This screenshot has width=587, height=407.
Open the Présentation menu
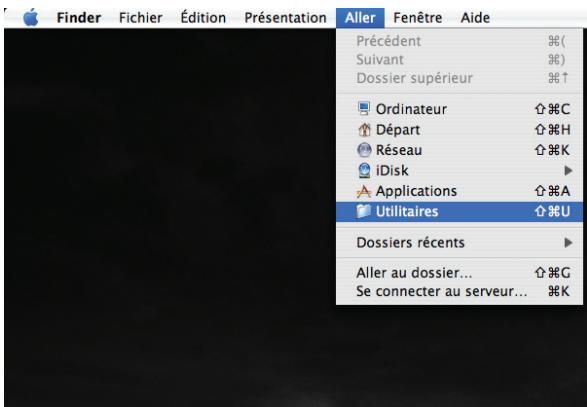(x=285, y=17)
